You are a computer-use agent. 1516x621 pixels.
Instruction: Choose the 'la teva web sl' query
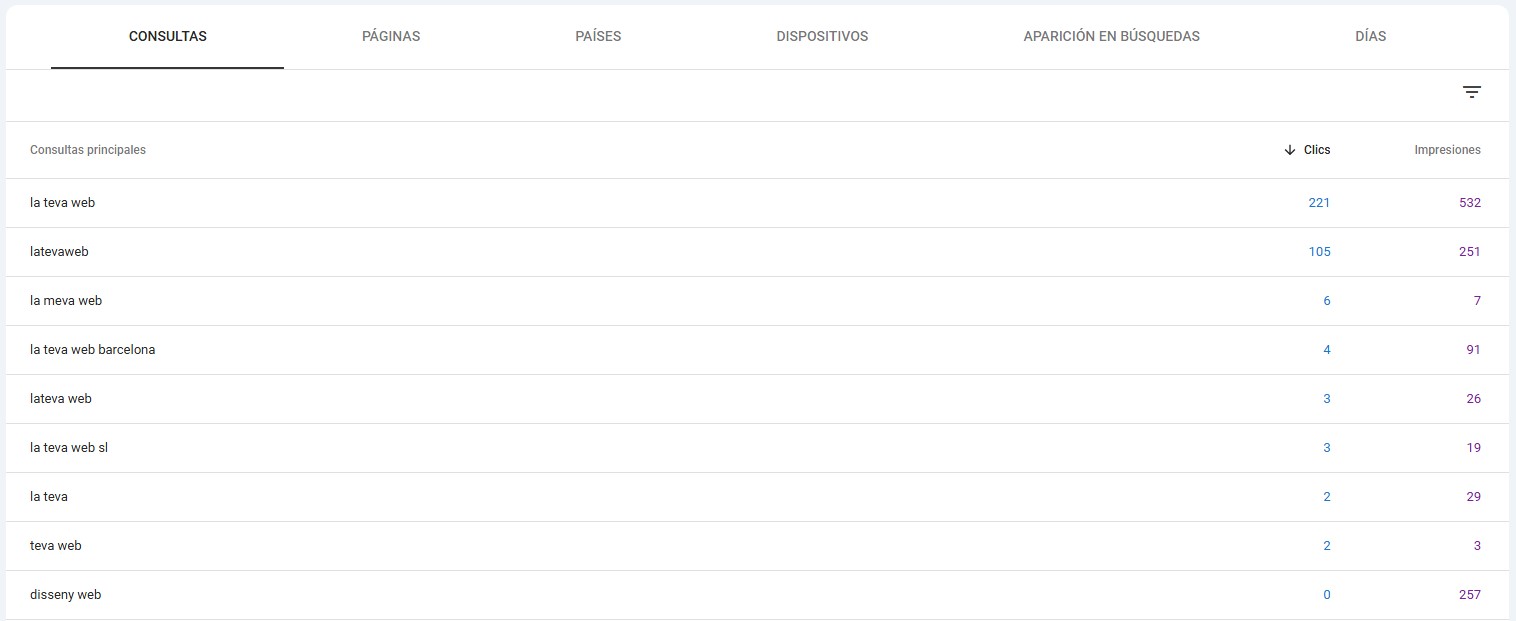pyautogui.click(x=69, y=448)
